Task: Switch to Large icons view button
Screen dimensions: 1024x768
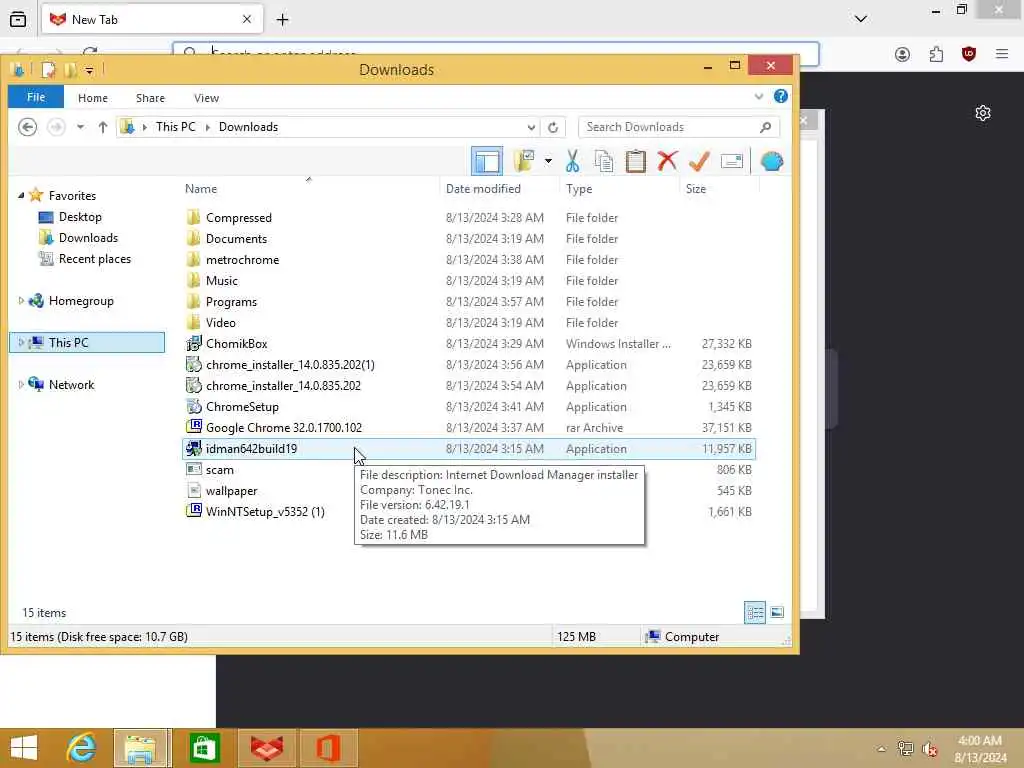Action: [x=776, y=613]
